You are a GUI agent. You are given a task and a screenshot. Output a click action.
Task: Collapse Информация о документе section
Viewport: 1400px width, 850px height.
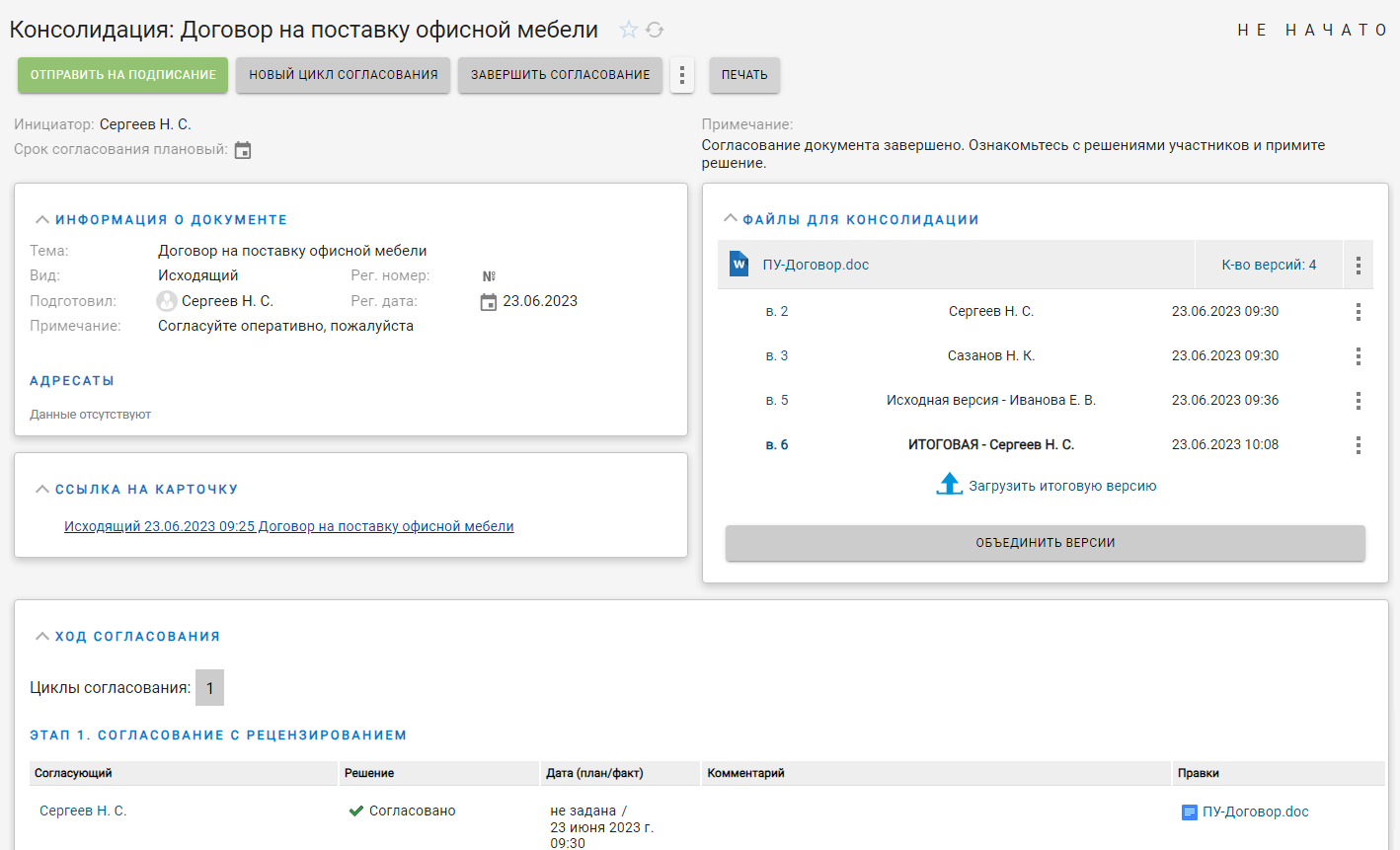click(42, 219)
